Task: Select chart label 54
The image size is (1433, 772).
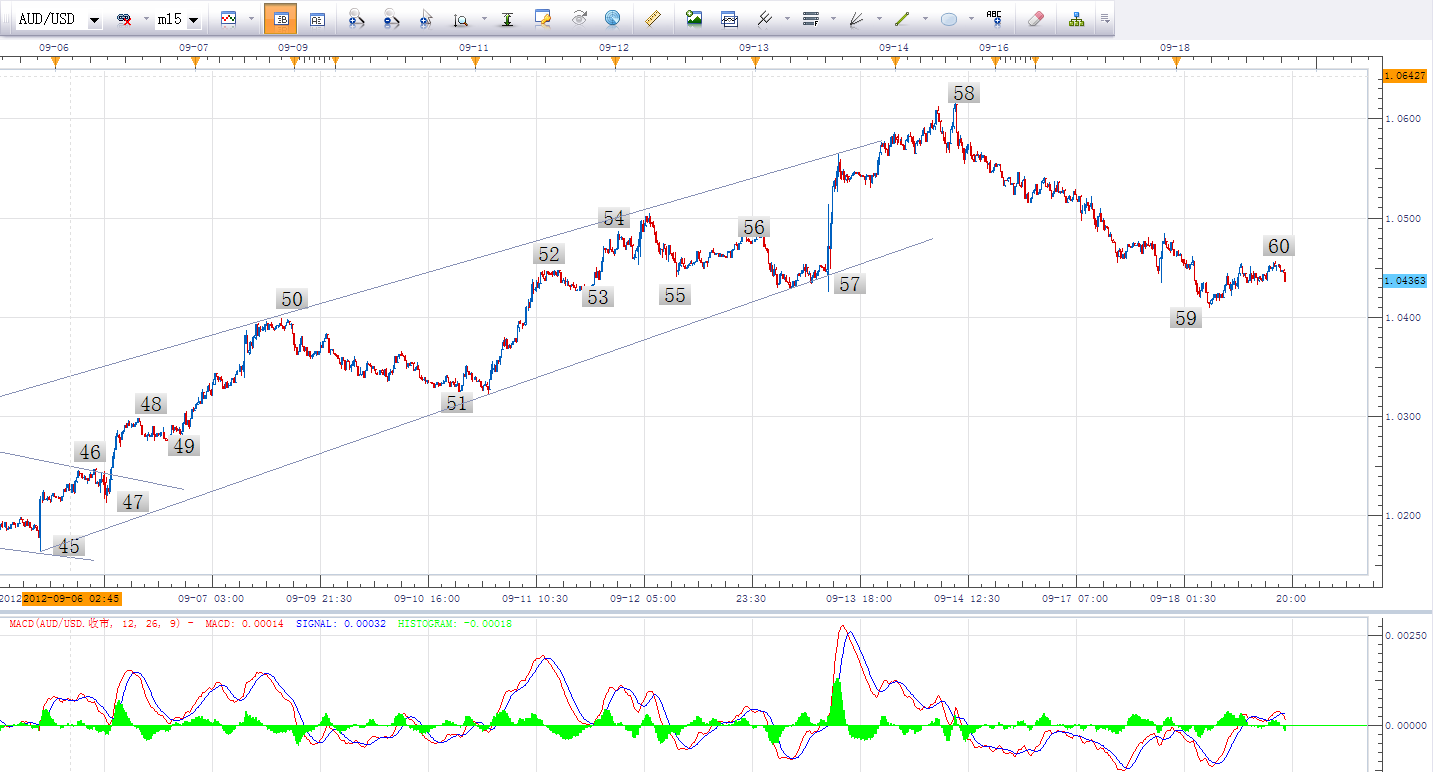Action: 614,218
